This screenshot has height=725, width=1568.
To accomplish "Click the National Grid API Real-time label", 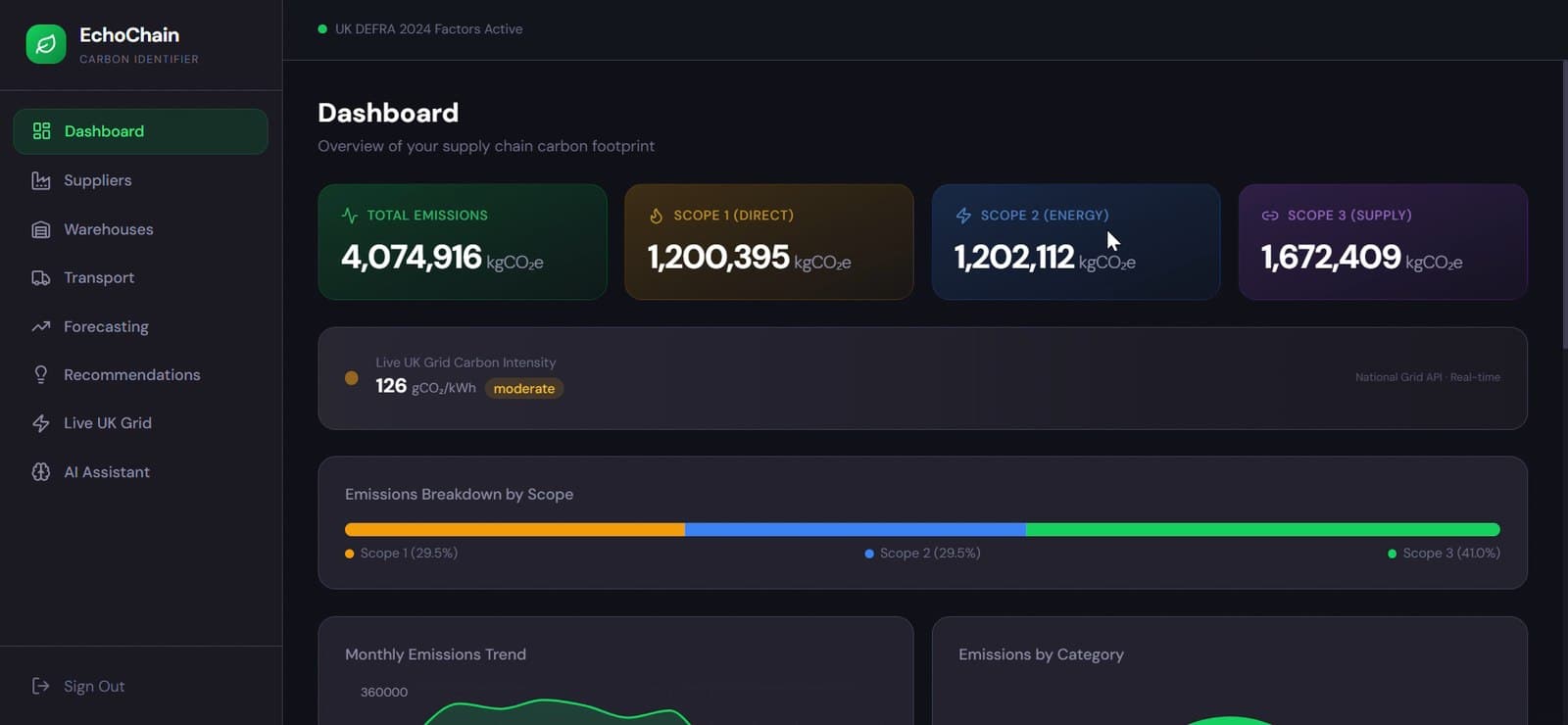I will [1428, 377].
